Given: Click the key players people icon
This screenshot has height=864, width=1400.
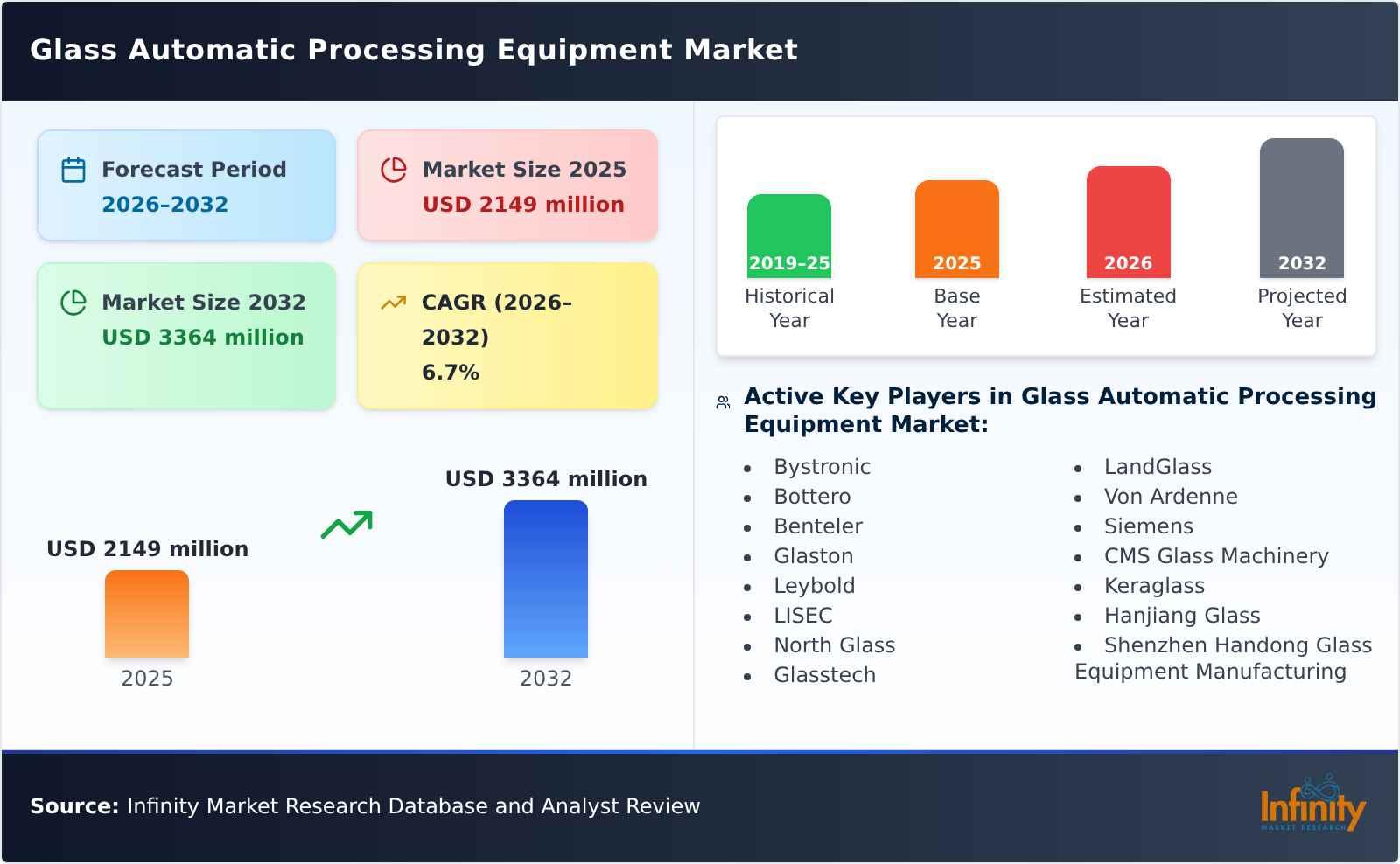Looking at the screenshot, I should (x=720, y=401).
